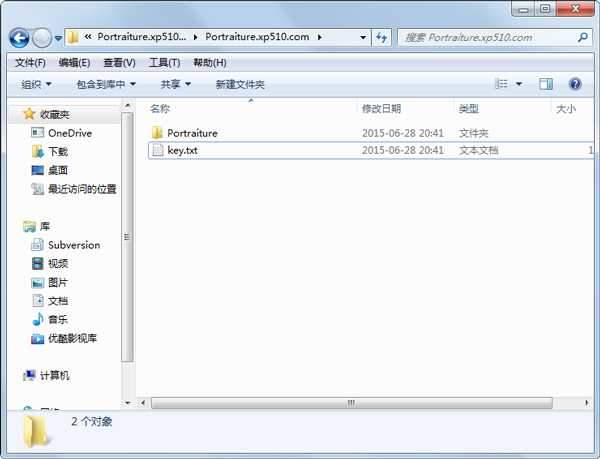Open the 共享 dropdown
Viewport: 600px width, 459px height.
click(176, 84)
